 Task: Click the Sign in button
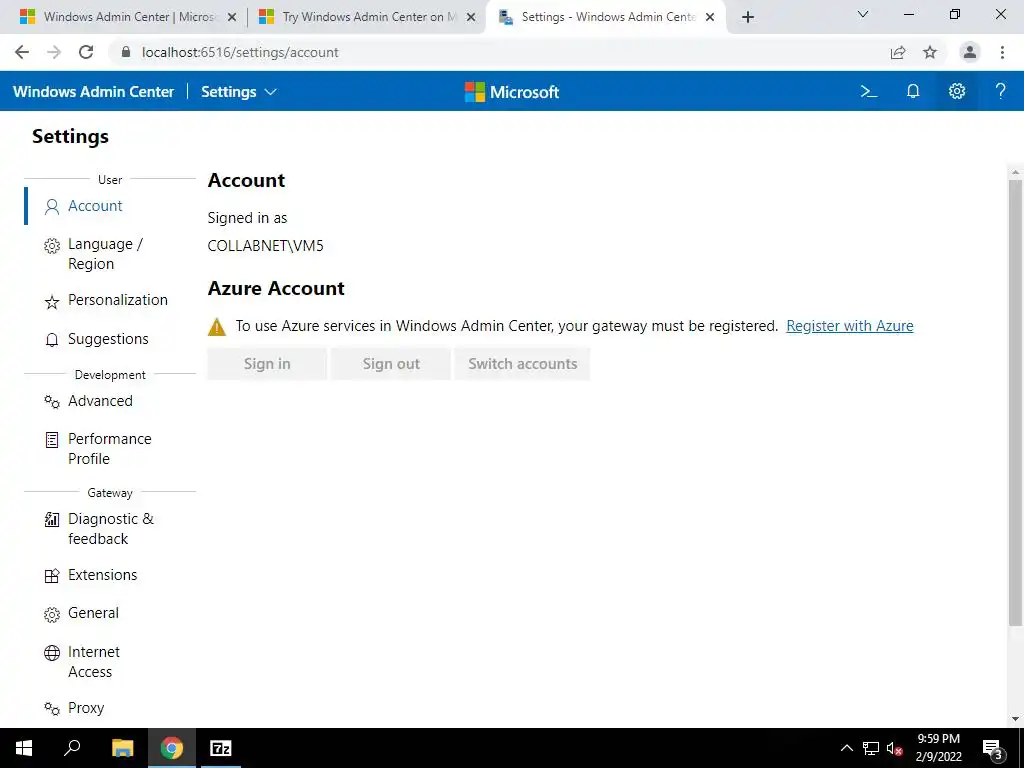[267, 364]
